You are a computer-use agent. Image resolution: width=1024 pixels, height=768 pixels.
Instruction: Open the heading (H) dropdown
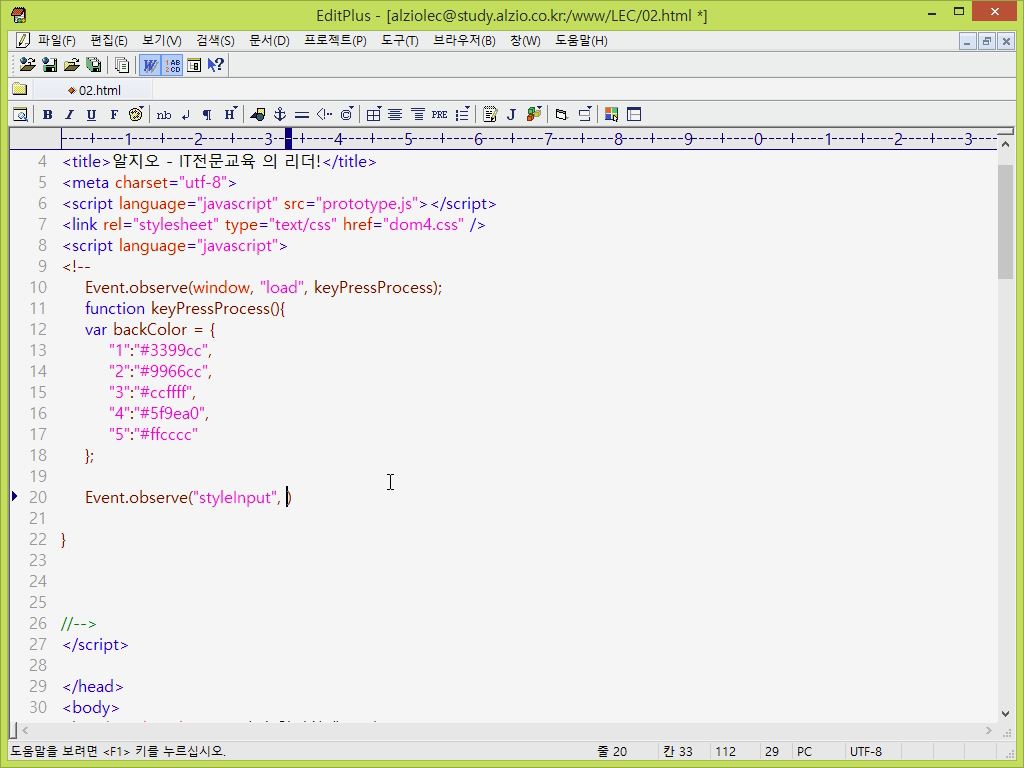(230, 114)
